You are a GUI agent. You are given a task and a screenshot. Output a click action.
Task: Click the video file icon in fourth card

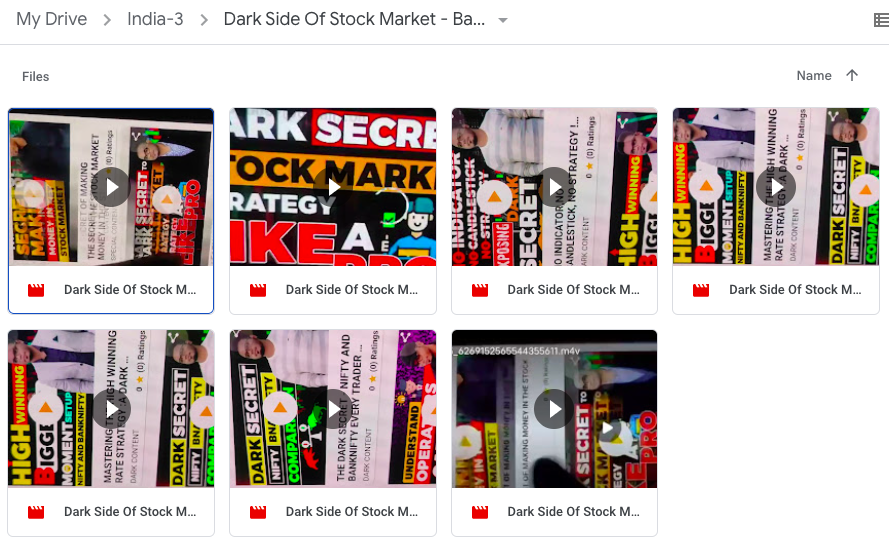tap(701, 290)
